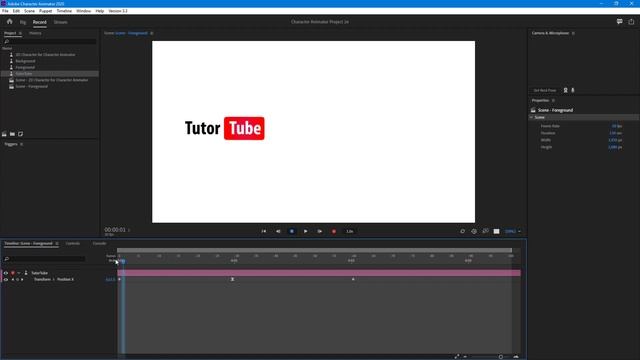Adjust the timeline zoom slider
The height and width of the screenshot is (360, 640).
(501, 357)
